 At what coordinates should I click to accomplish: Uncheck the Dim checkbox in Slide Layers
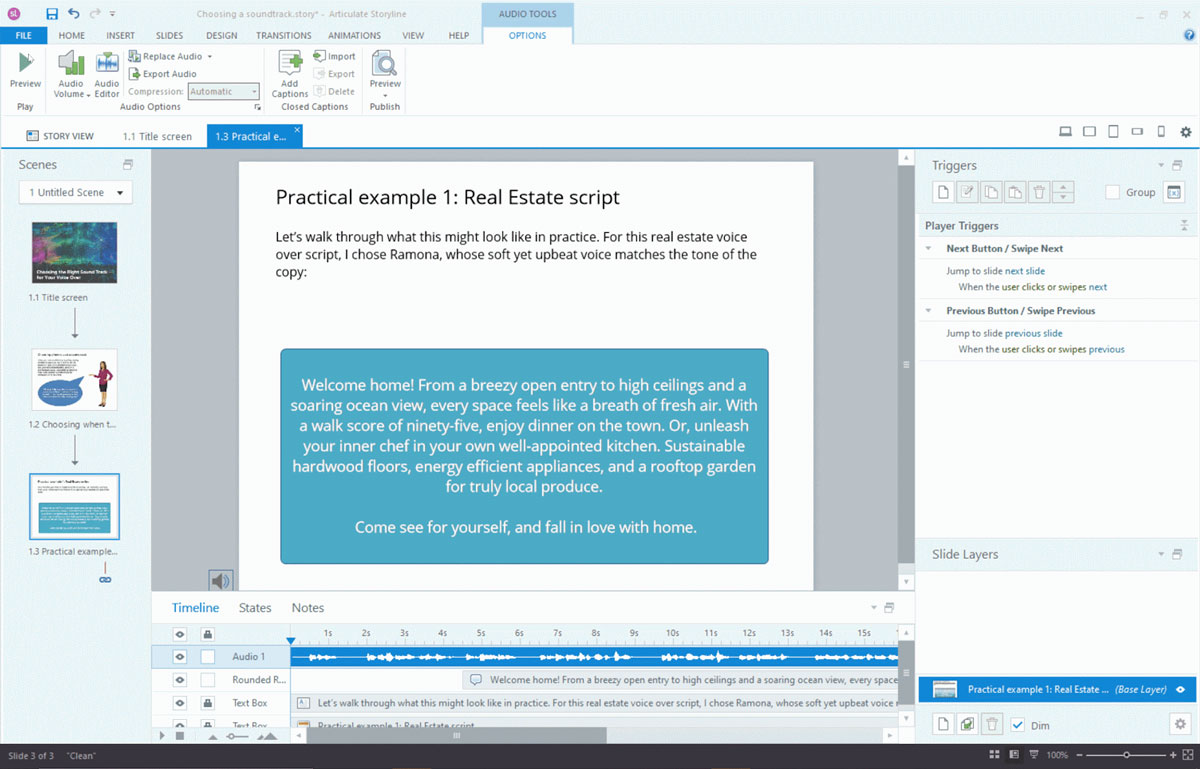pyautogui.click(x=1018, y=725)
